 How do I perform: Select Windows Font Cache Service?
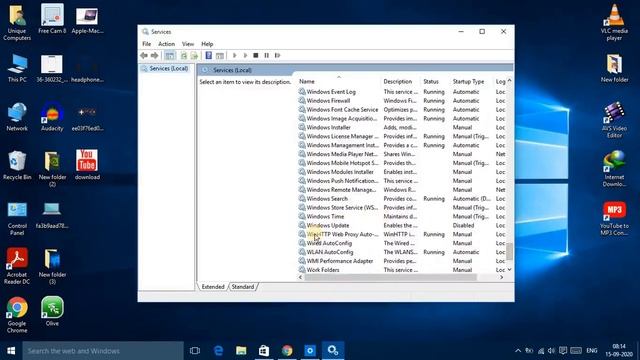point(342,110)
